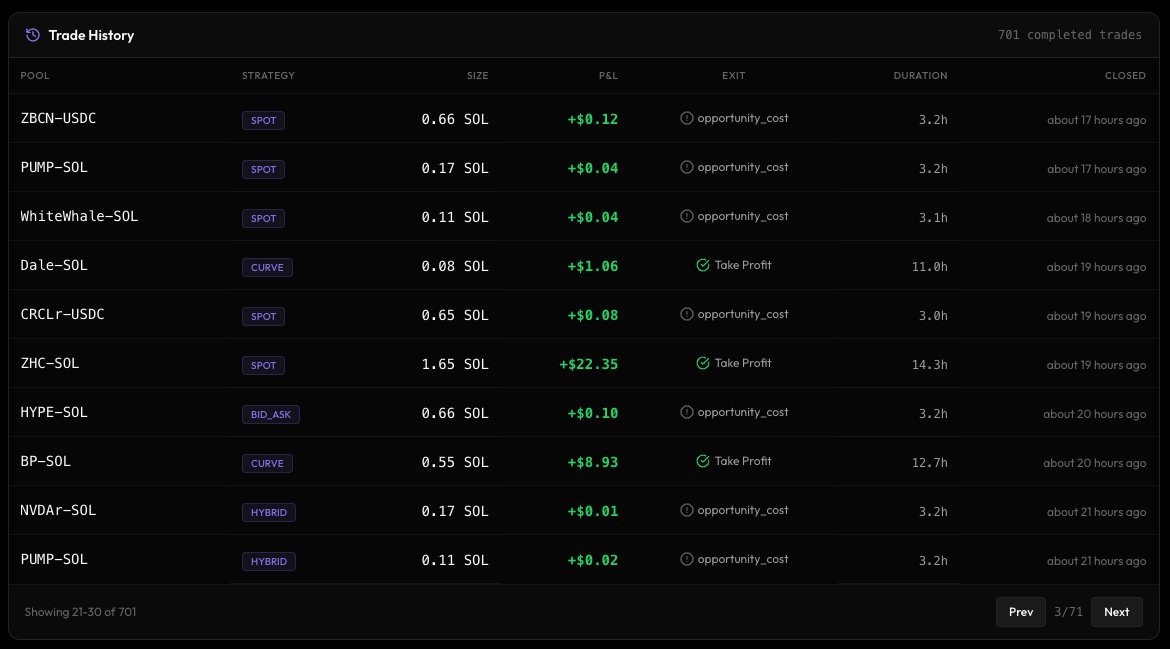Click the Showing 21-30 of 701 text
The image size is (1170, 649).
point(81,612)
